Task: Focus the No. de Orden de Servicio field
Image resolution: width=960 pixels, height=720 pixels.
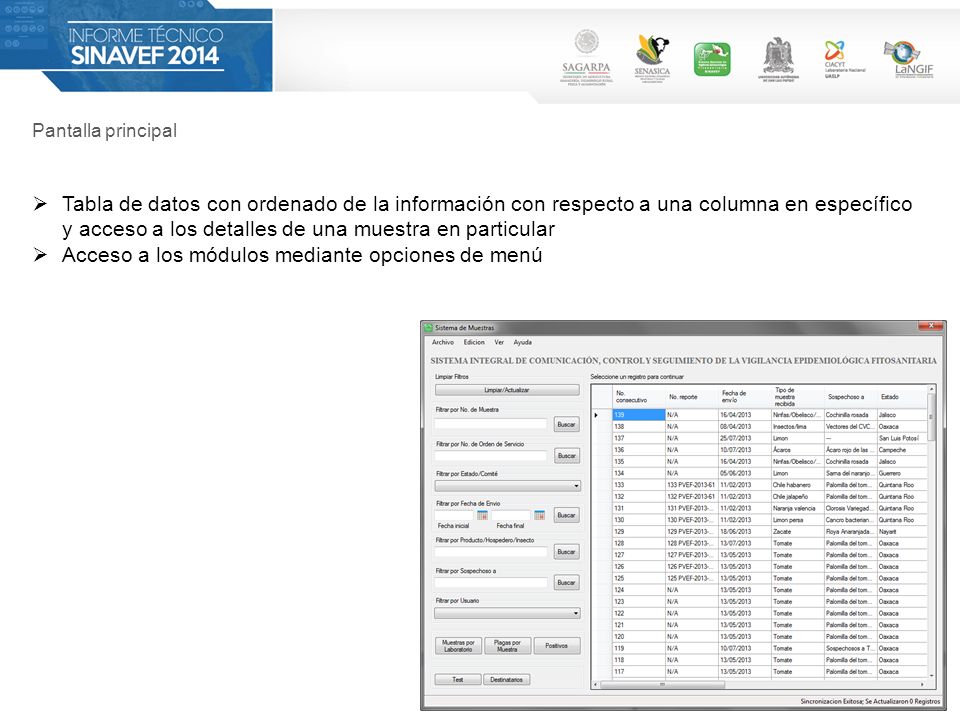Action: tap(490, 456)
